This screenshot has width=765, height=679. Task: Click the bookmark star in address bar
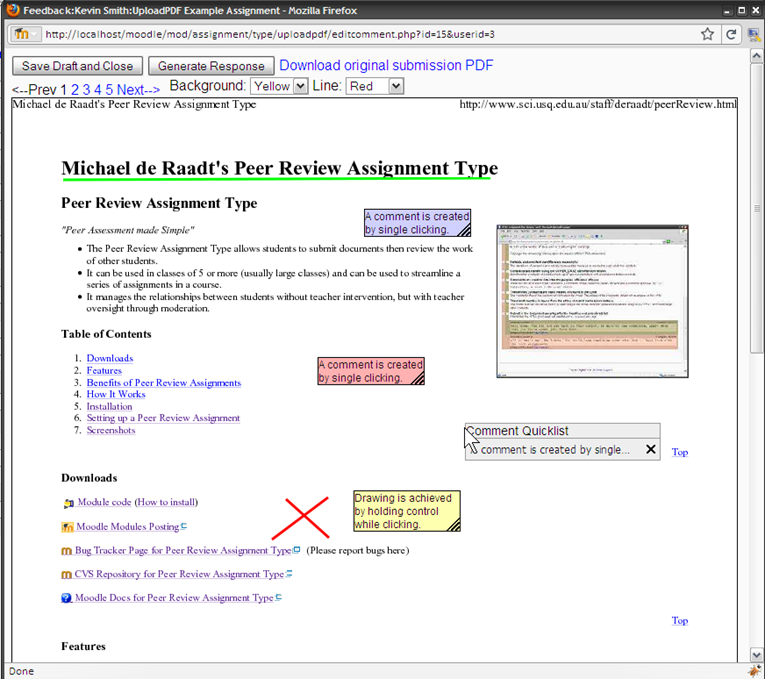(x=708, y=34)
